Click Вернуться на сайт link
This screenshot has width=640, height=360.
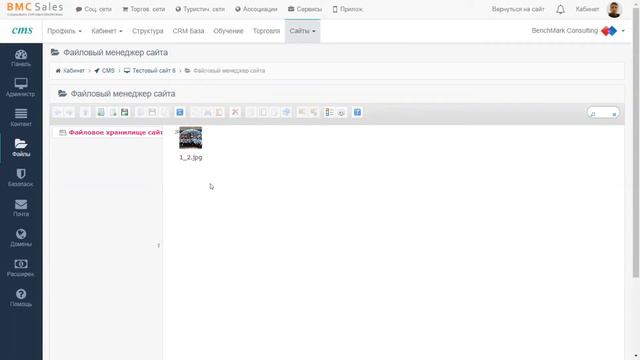[518, 9]
